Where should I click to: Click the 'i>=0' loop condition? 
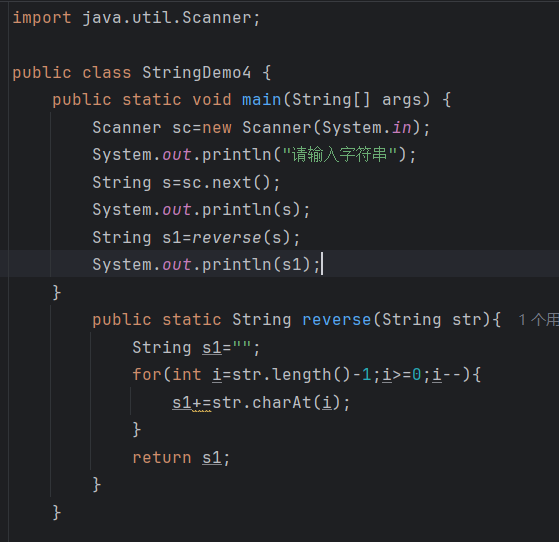[402, 375]
